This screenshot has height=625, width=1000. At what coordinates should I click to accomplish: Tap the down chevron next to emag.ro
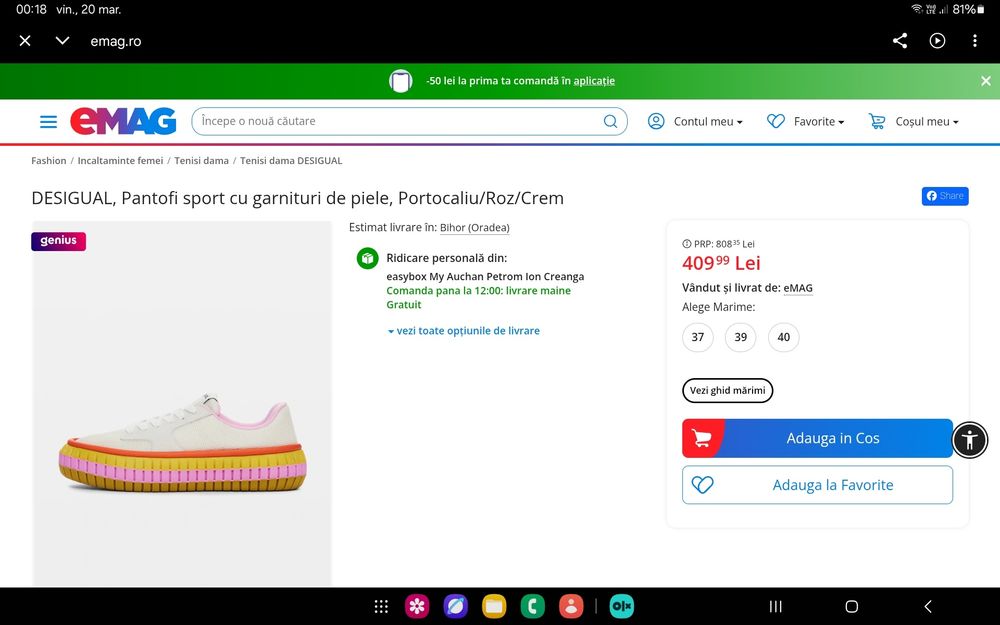pyautogui.click(x=62, y=41)
